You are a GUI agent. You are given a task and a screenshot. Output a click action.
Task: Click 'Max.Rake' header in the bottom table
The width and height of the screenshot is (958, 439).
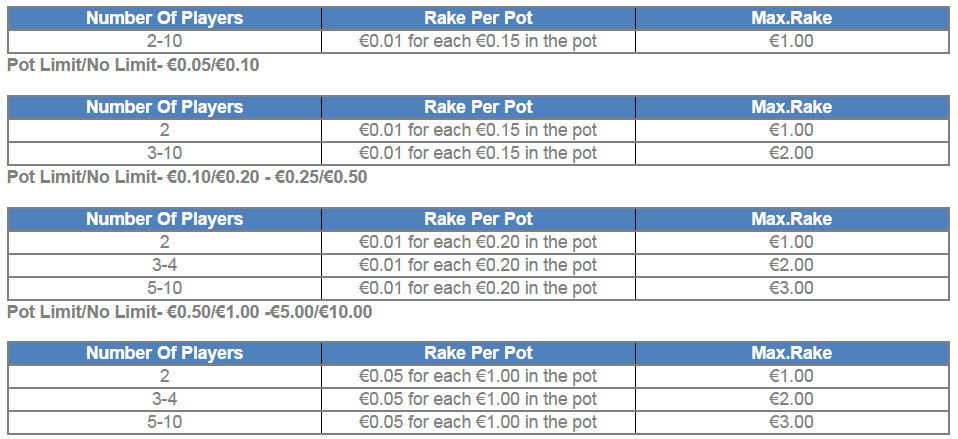(x=791, y=353)
